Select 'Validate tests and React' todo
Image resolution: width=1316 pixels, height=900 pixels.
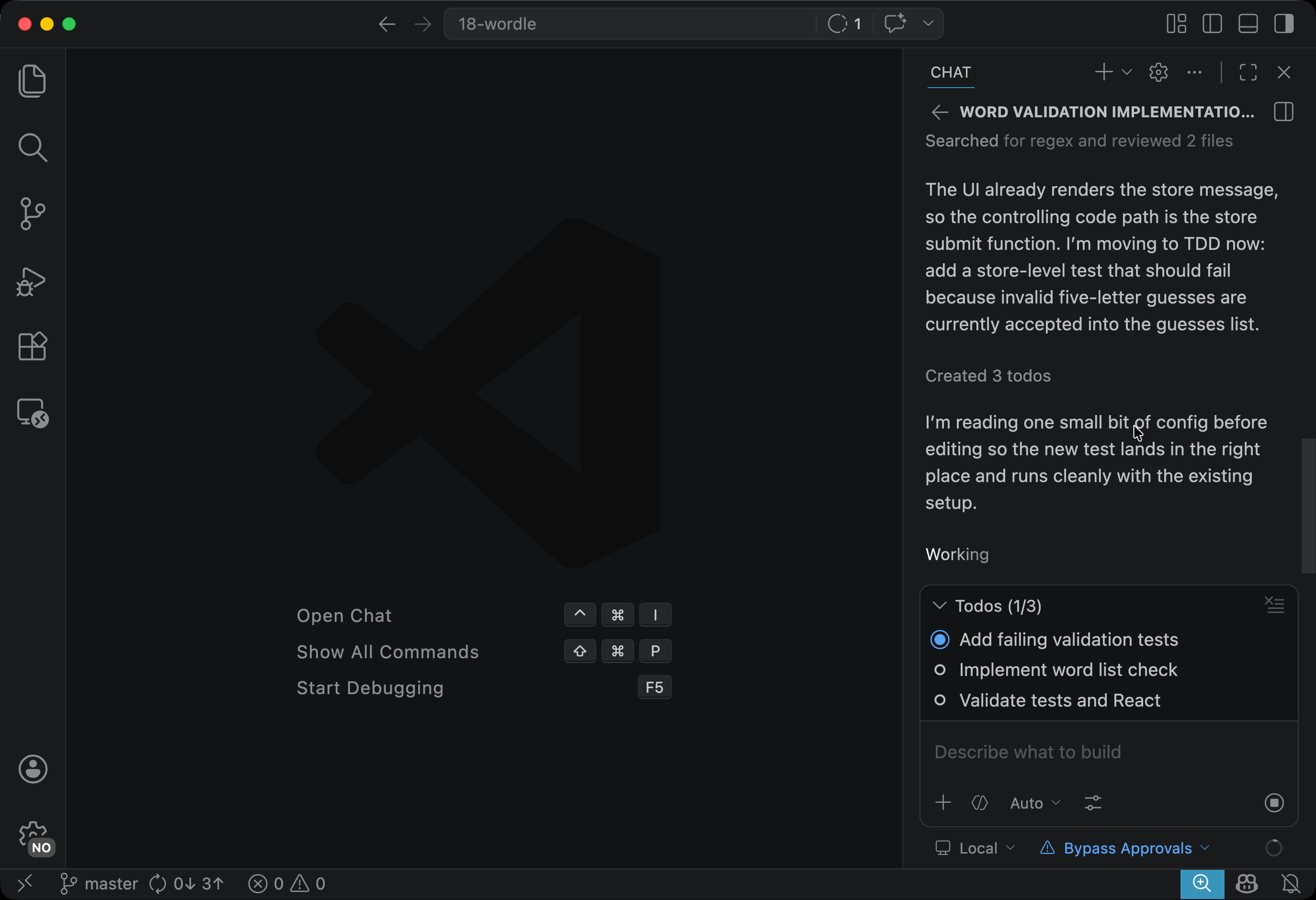click(1109, 701)
